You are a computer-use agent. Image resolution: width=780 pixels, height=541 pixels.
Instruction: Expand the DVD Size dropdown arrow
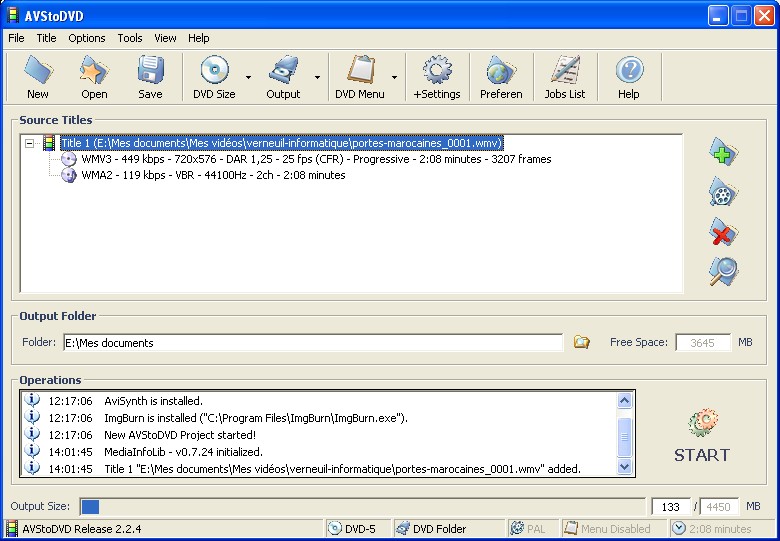[x=247, y=76]
